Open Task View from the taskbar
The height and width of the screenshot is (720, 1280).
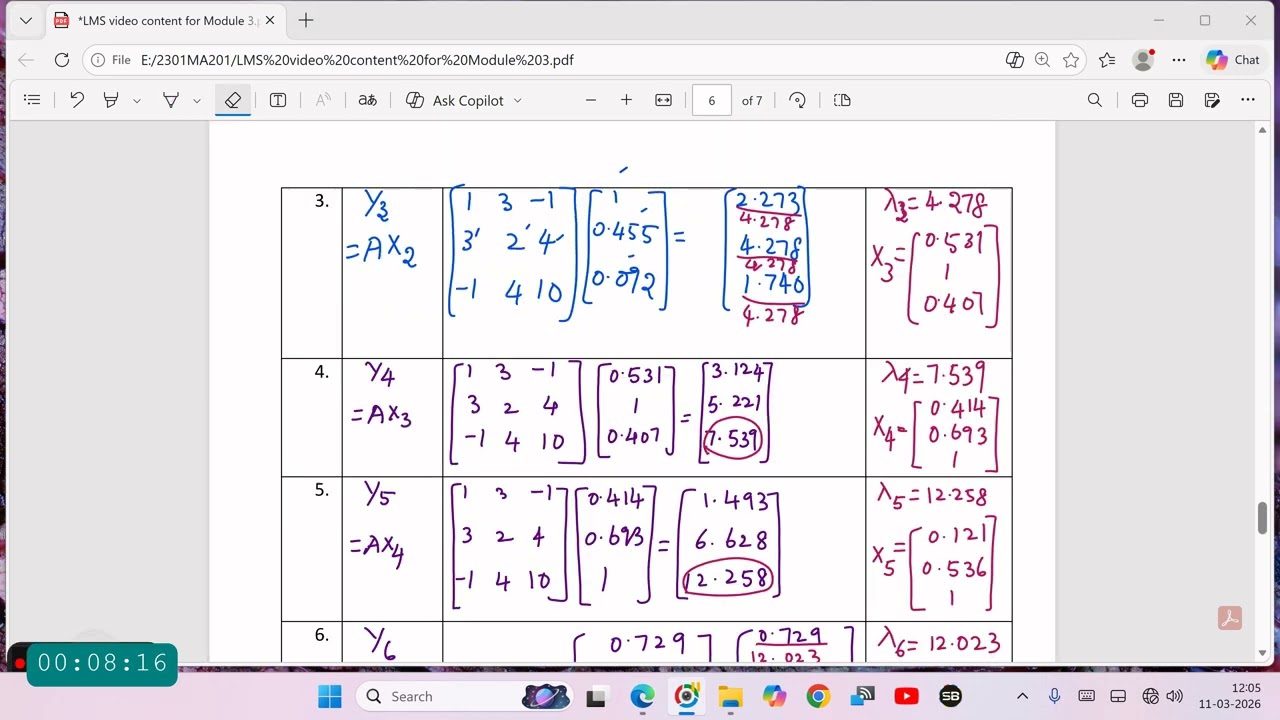[597, 696]
